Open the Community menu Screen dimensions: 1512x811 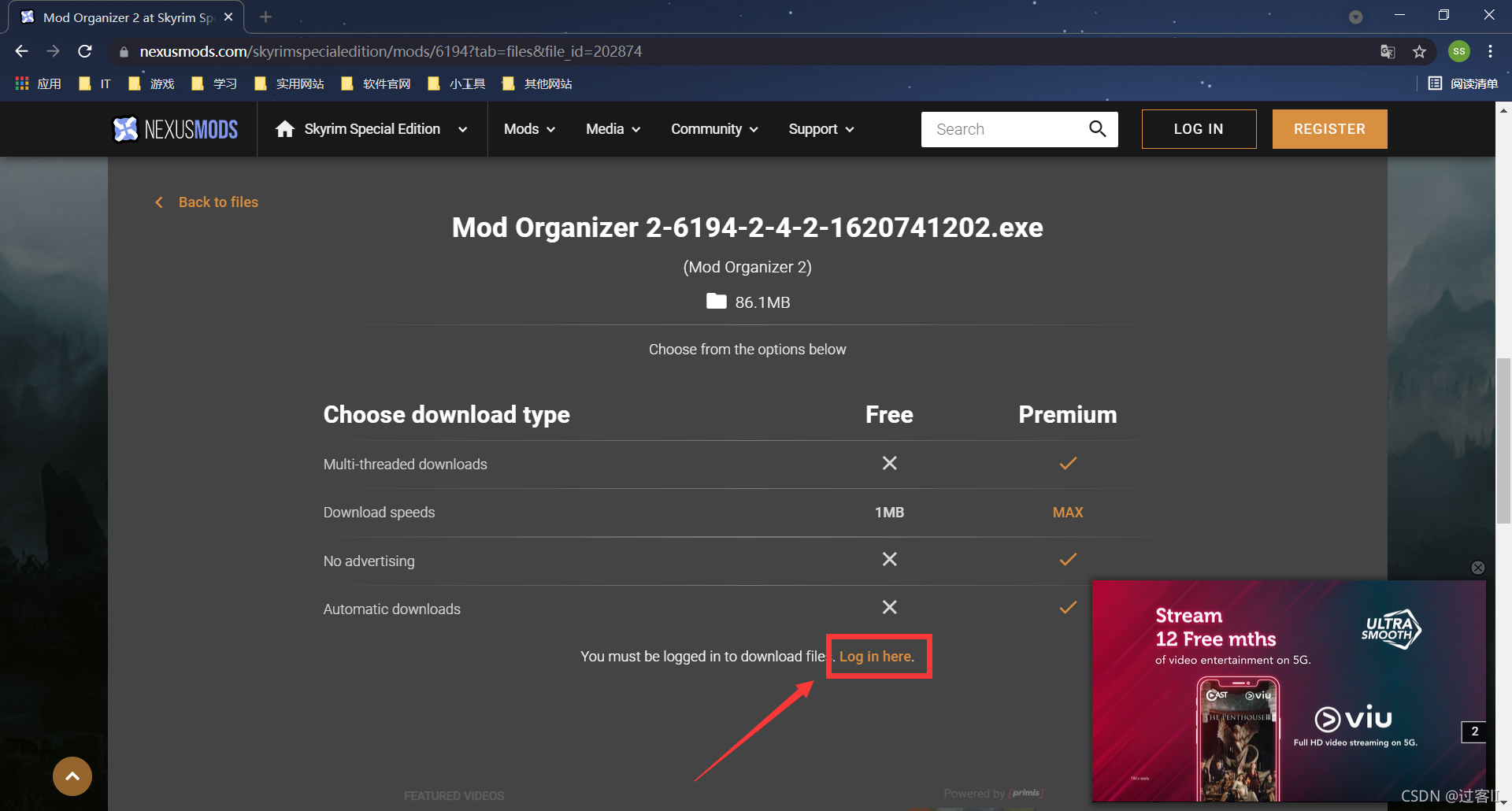point(714,129)
